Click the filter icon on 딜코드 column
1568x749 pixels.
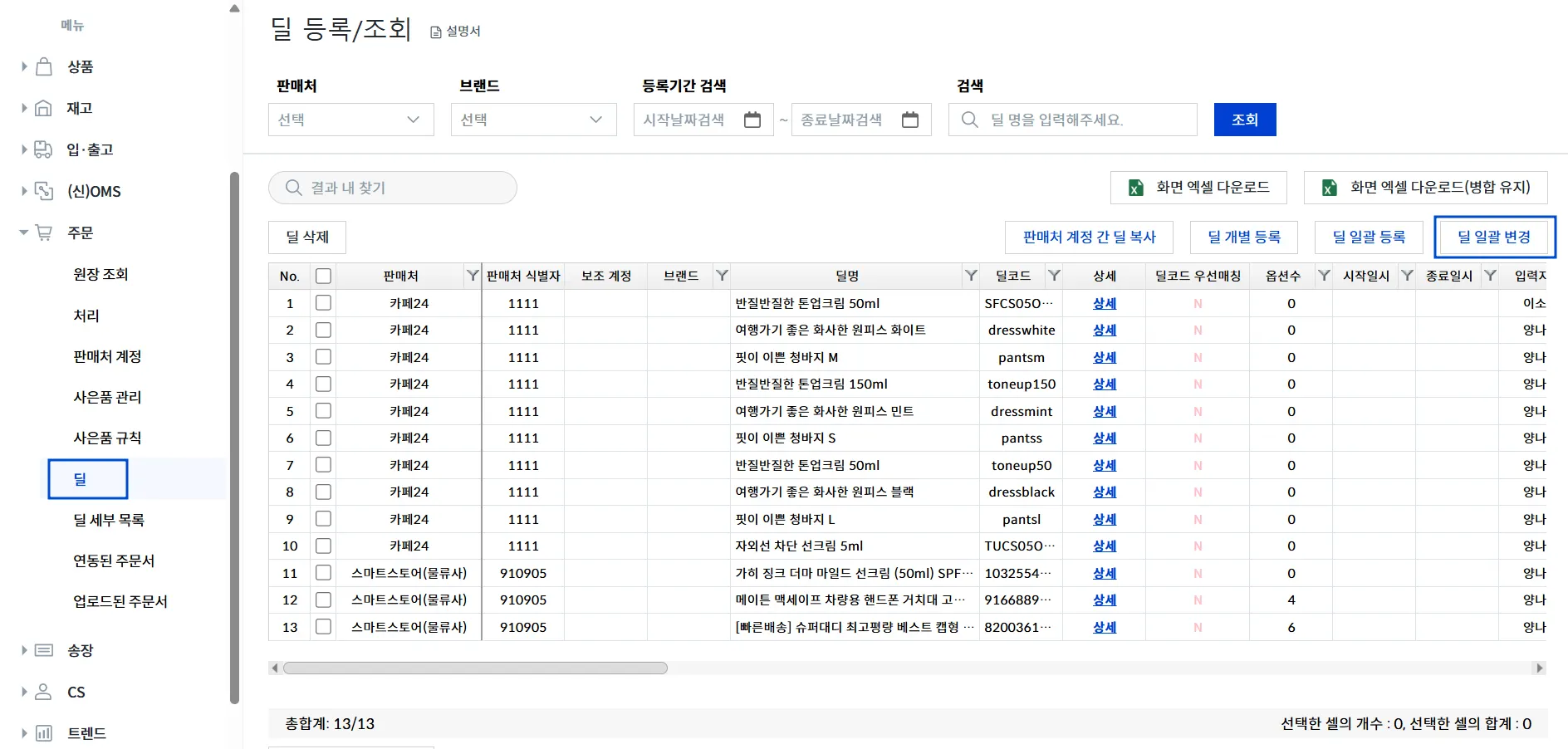click(1054, 276)
